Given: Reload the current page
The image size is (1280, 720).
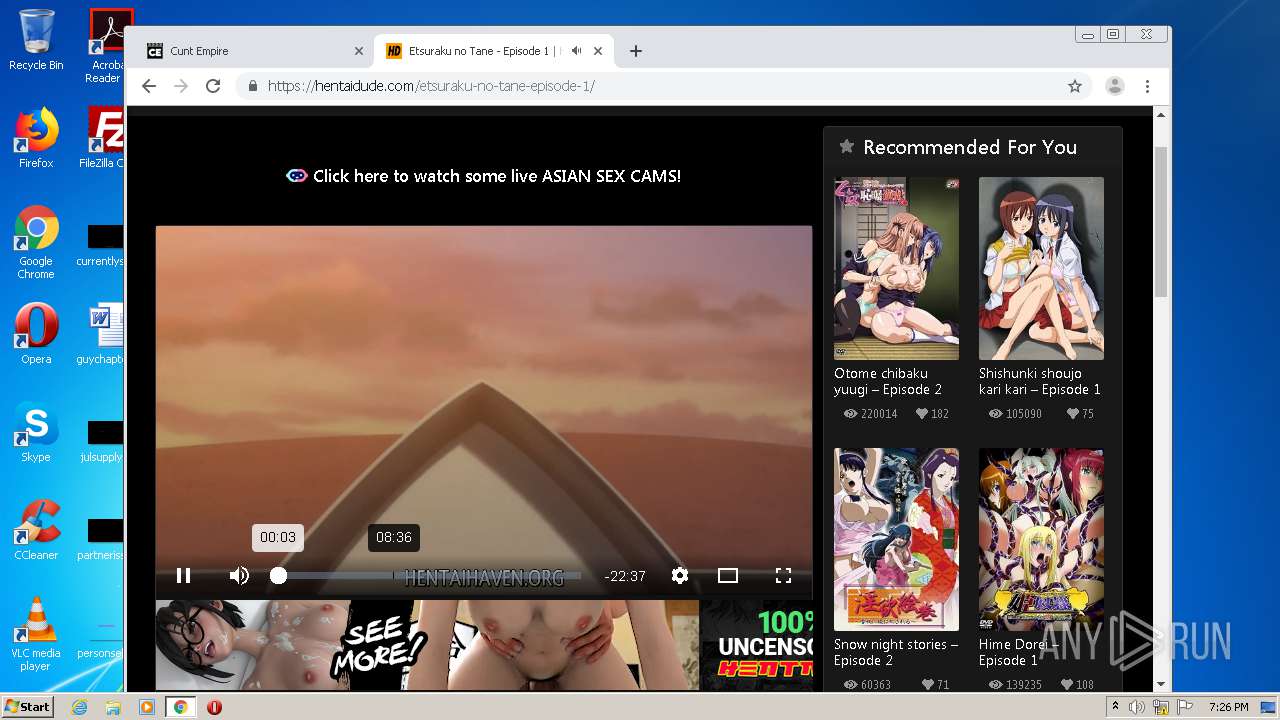Looking at the screenshot, I should pyautogui.click(x=213, y=86).
